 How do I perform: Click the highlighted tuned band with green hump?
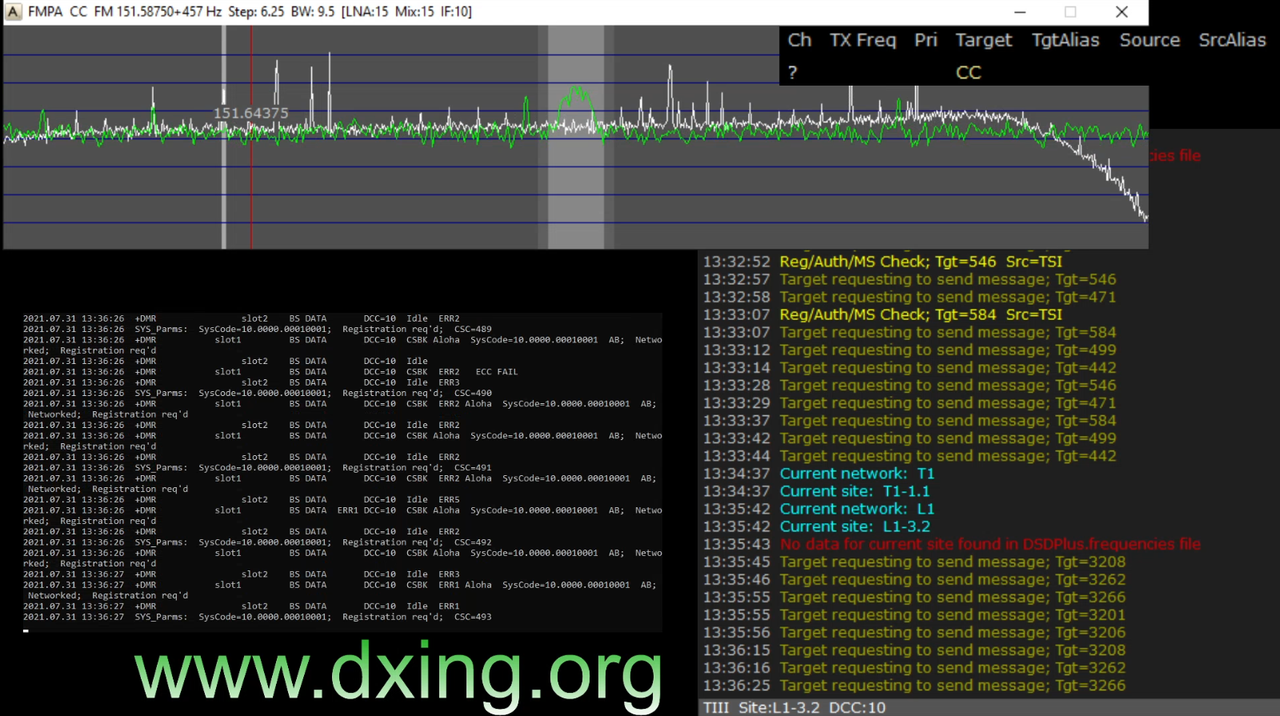(x=576, y=138)
